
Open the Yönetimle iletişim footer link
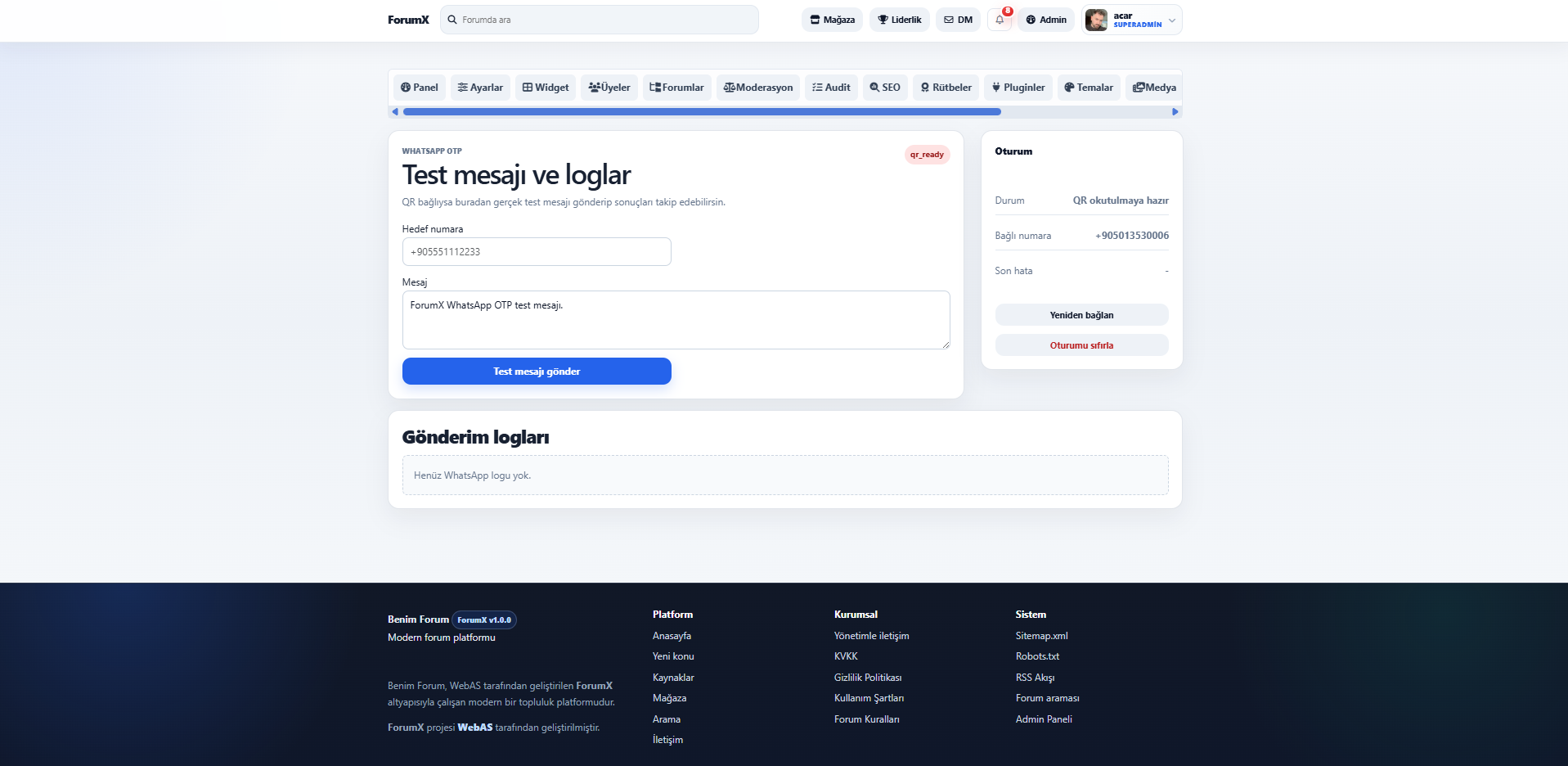(871, 636)
